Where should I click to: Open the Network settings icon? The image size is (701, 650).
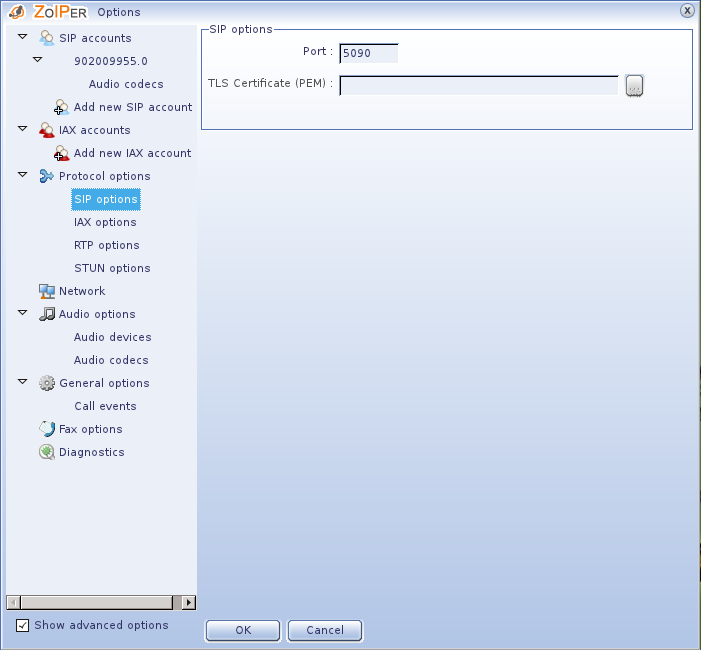(47, 291)
